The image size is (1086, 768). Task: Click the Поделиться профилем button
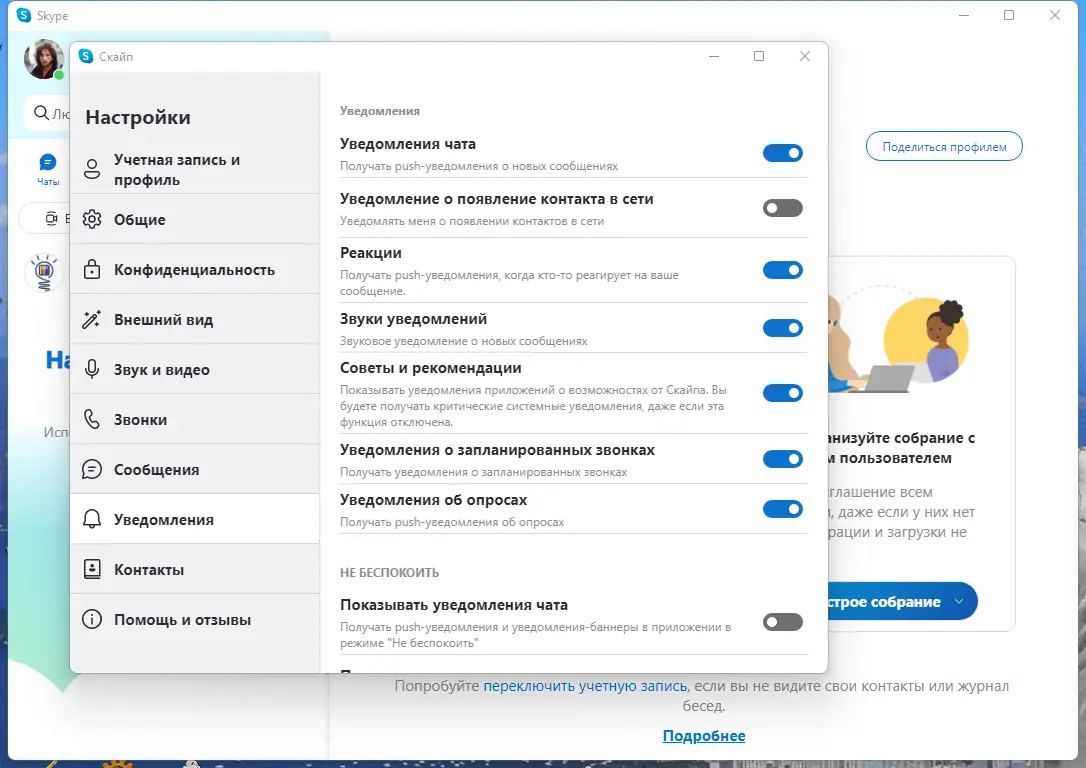(x=943, y=145)
